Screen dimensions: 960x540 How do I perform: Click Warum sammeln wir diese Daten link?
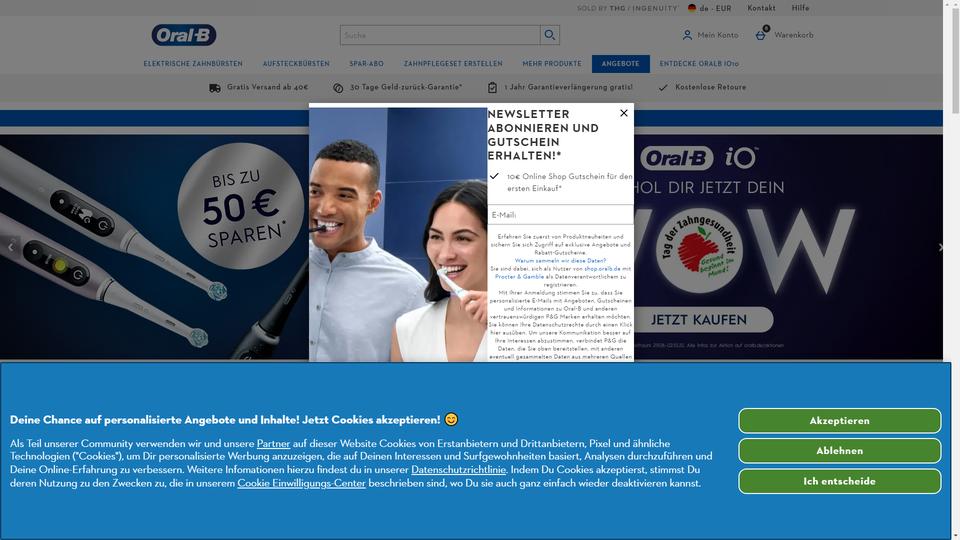pos(560,260)
